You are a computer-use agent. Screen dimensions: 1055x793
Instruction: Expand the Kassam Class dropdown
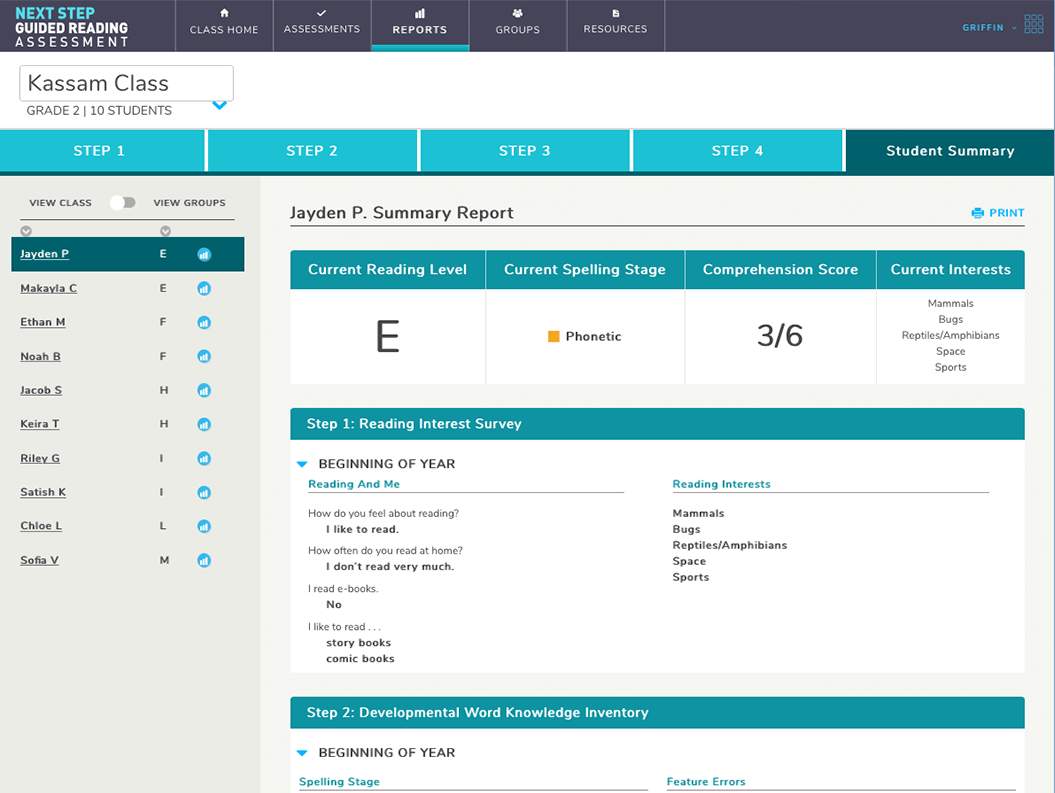[219, 105]
